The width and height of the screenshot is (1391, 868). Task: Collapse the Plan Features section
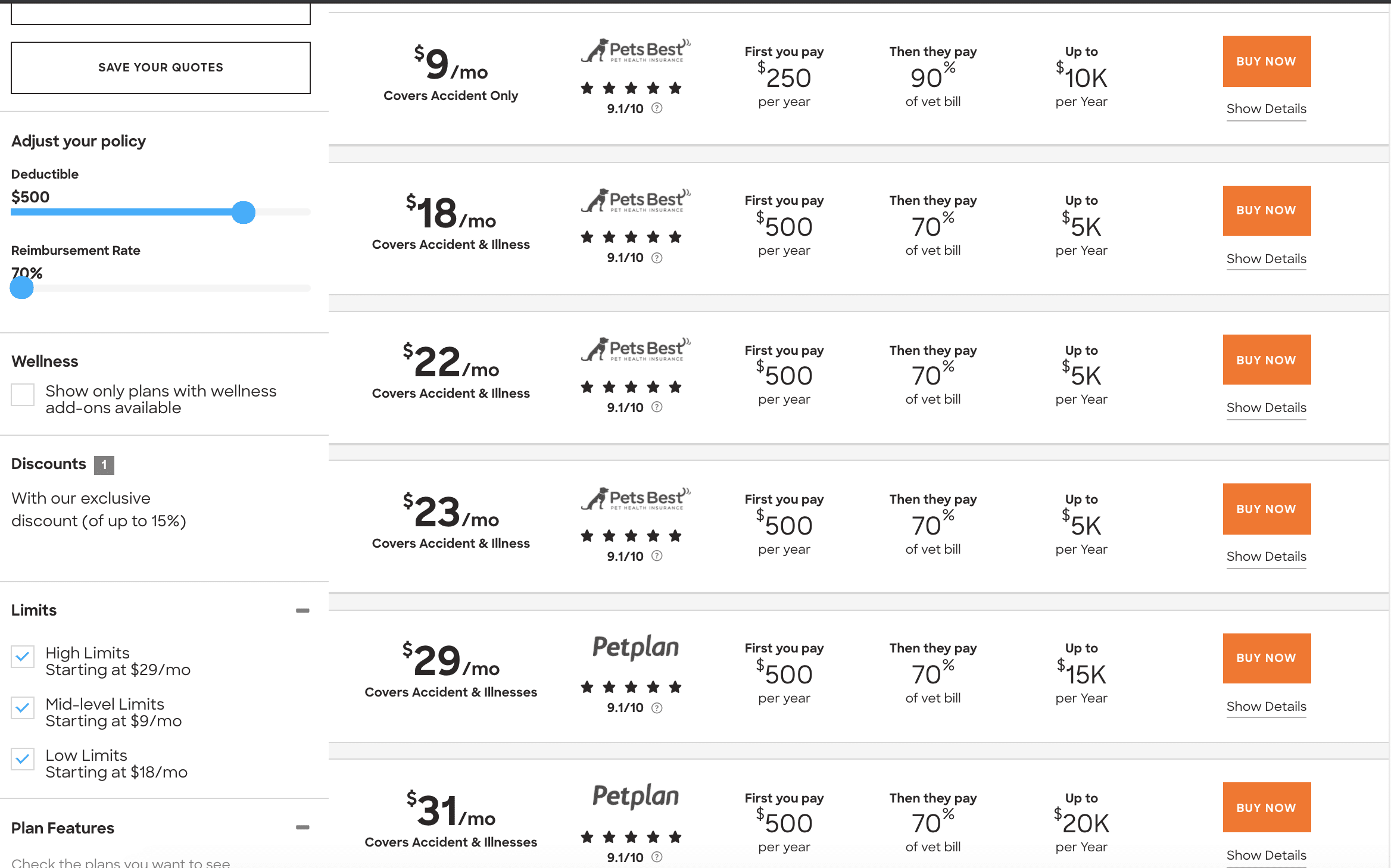pos(302,828)
